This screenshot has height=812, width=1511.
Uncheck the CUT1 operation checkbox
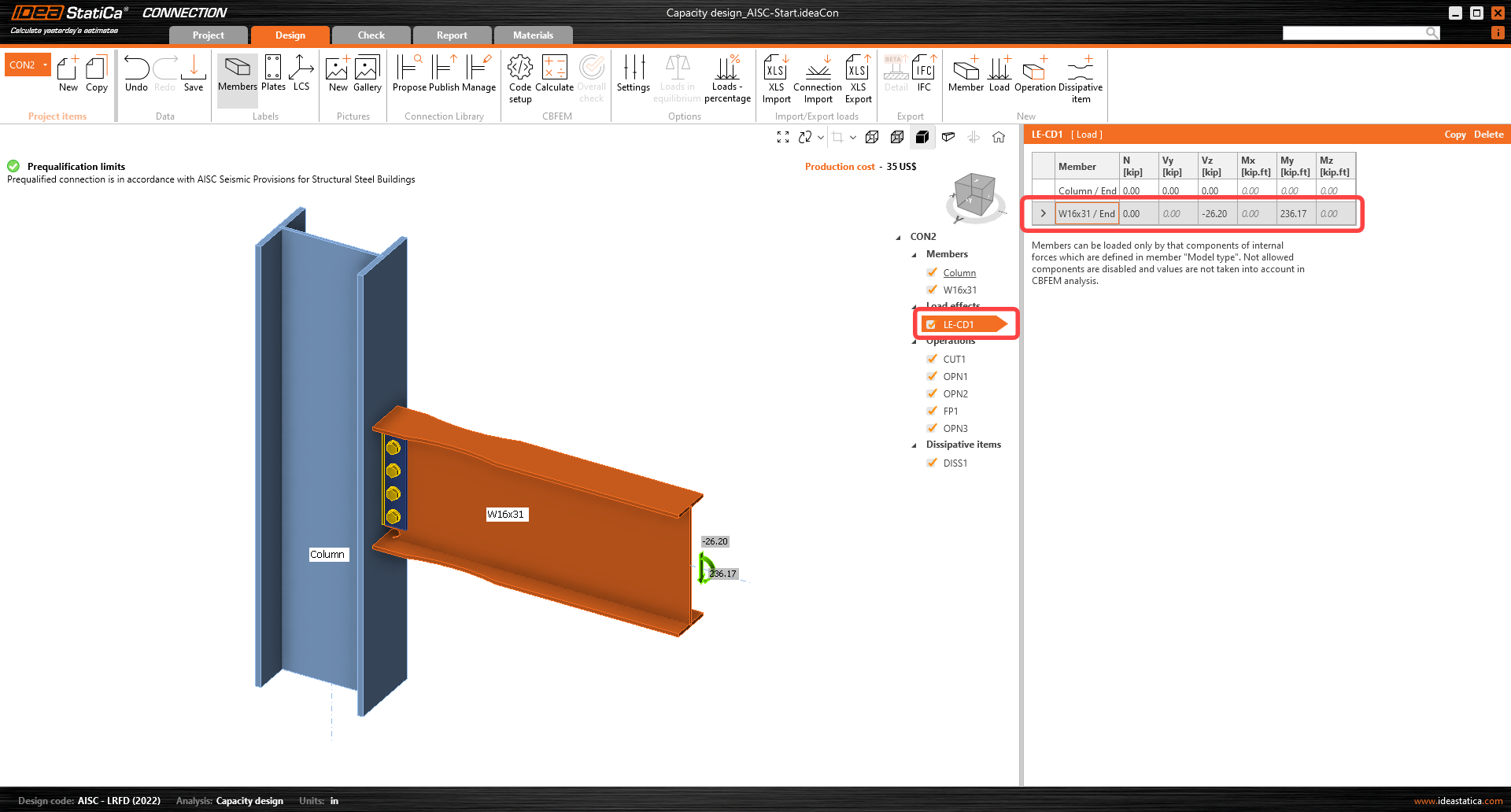tap(933, 359)
